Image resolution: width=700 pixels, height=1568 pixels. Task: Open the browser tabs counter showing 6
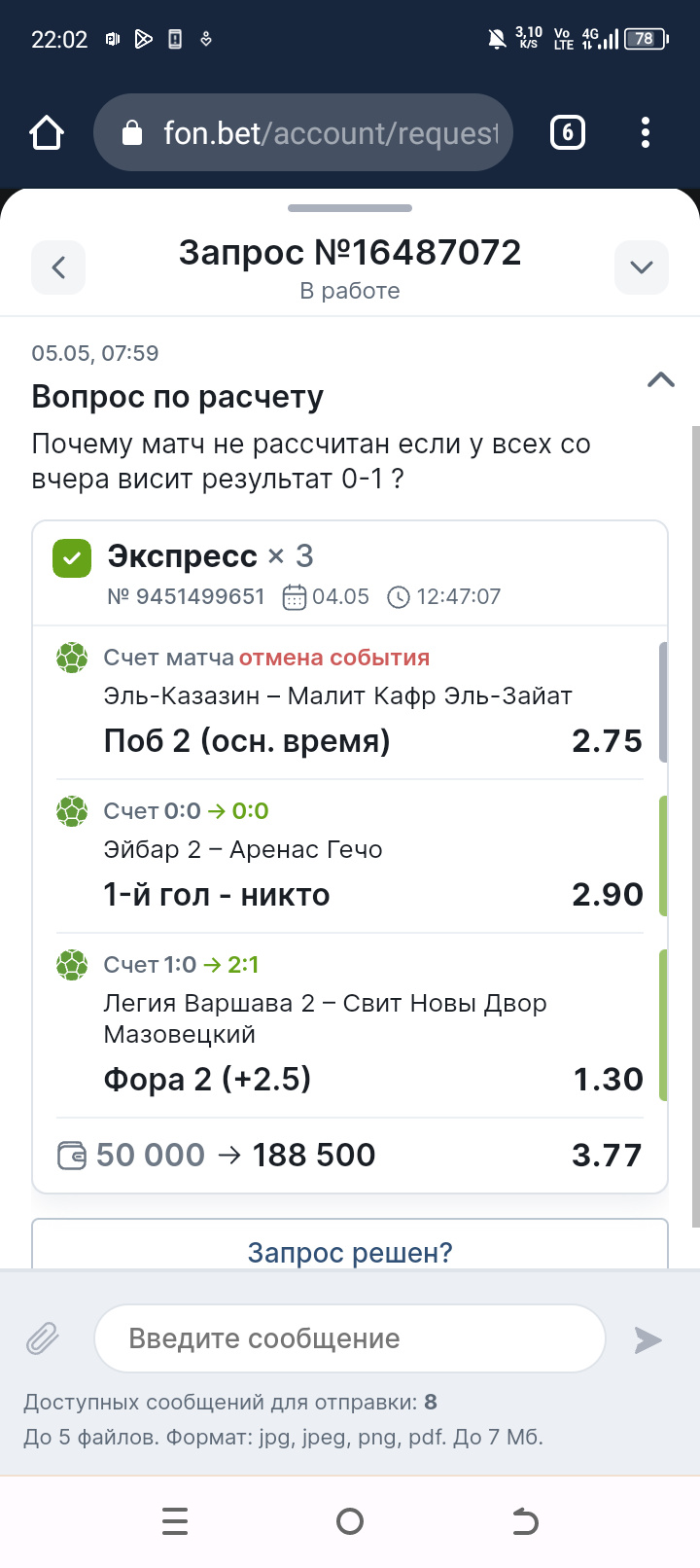pyautogui.click(x=568, y=132)
